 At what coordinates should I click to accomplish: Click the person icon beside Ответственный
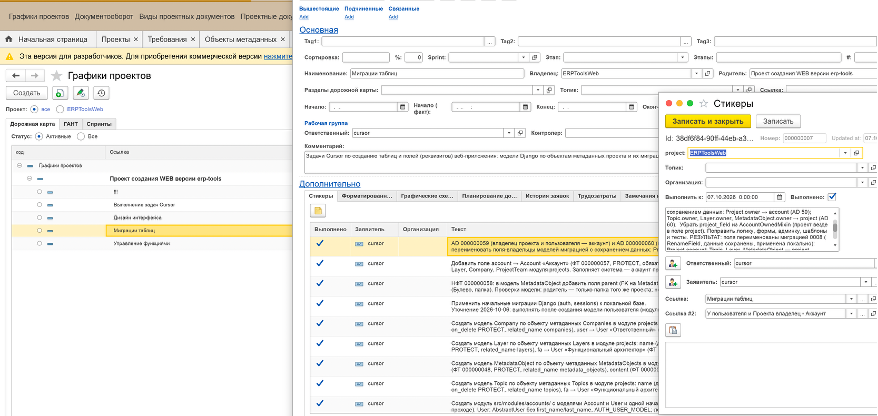672,263
